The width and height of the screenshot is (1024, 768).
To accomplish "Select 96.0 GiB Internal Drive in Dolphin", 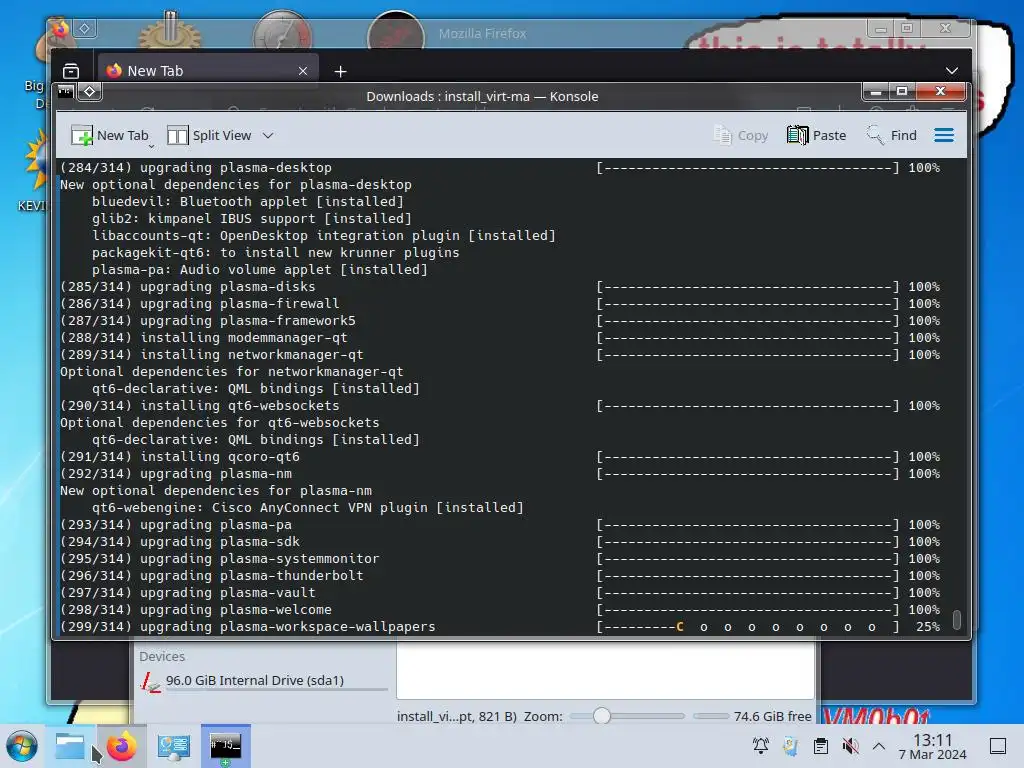I will [x=263, y=680].
